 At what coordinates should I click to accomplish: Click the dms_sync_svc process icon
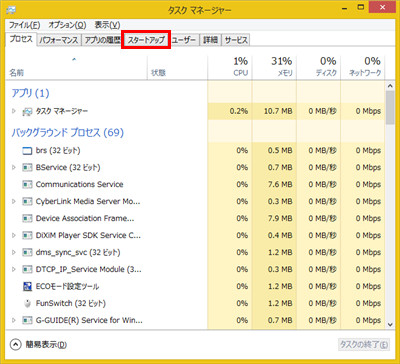click(x=27, y=252)
